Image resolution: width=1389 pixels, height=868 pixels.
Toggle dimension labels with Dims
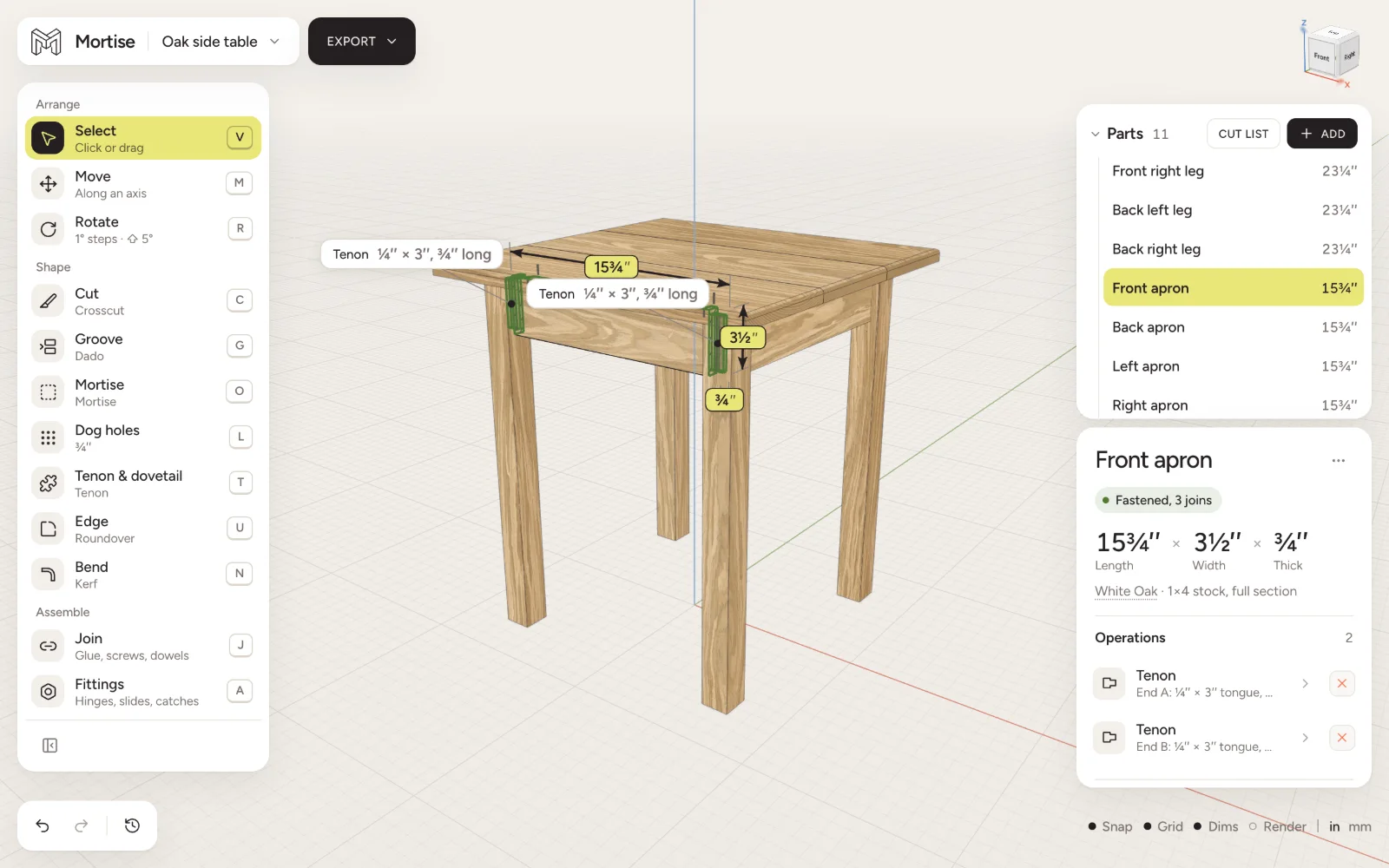point(1216,826)
